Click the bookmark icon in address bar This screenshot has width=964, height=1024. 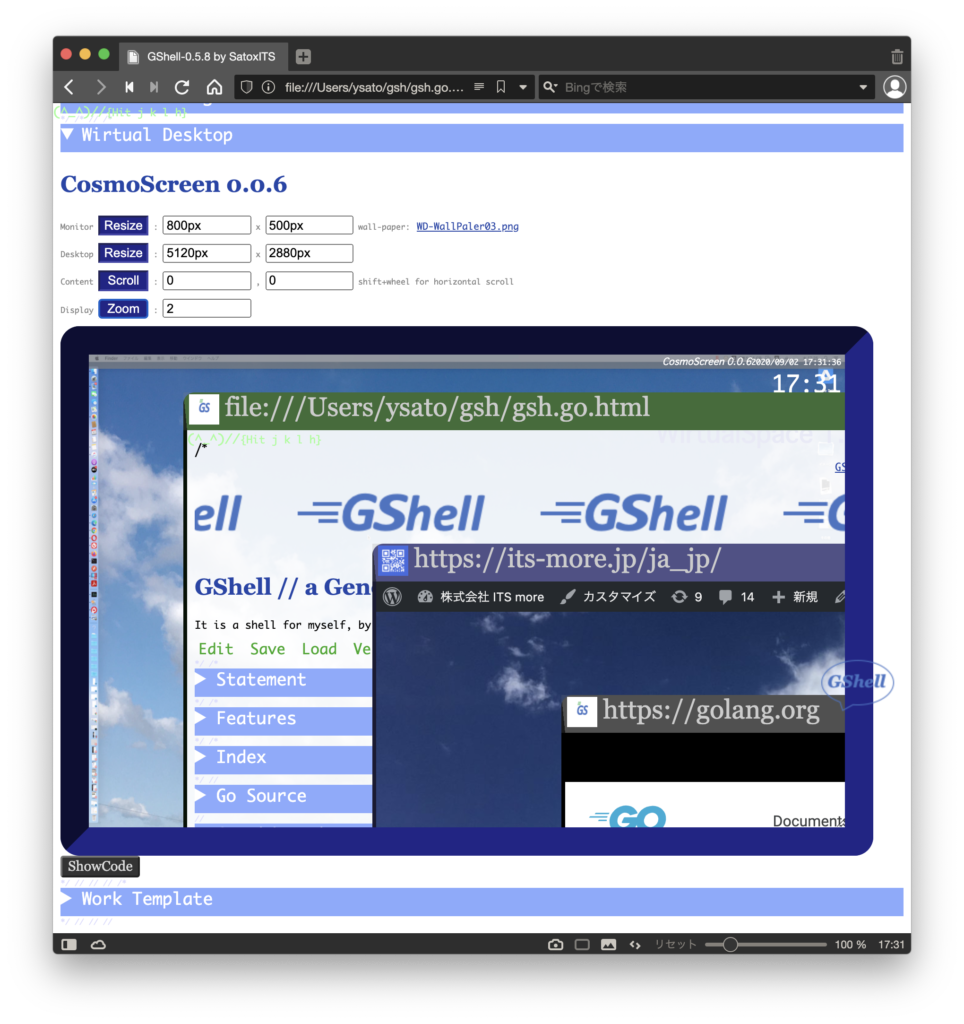click(x=501, y=87)
